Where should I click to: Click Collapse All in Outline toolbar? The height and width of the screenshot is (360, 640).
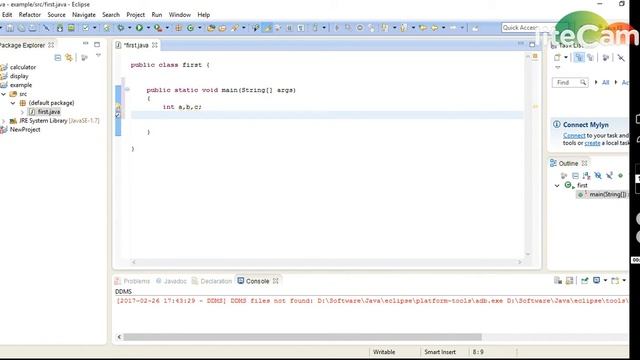(575, 176)
